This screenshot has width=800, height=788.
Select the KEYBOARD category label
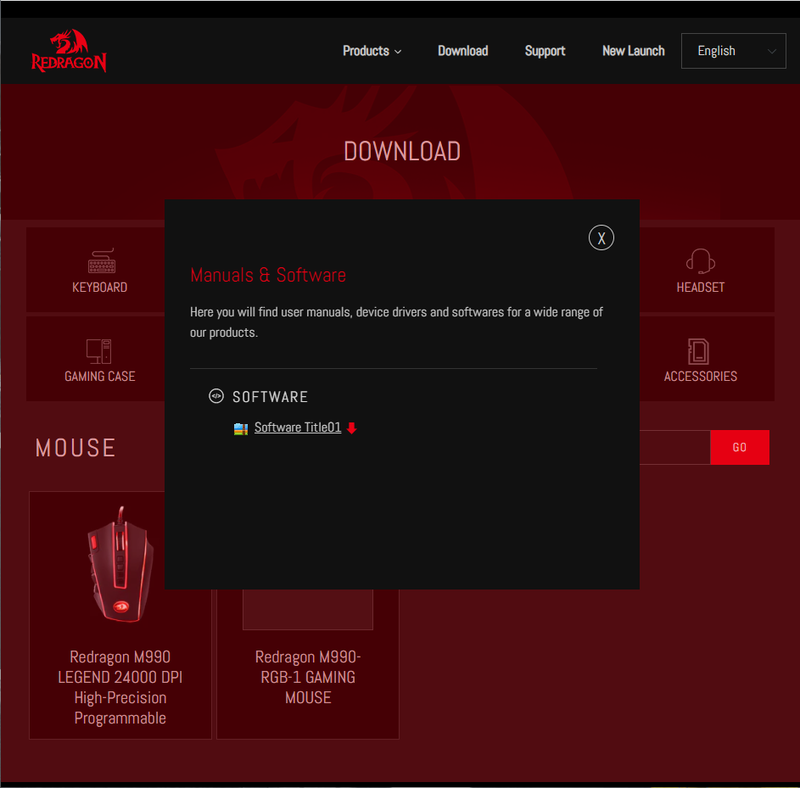[x=99, y=287]
